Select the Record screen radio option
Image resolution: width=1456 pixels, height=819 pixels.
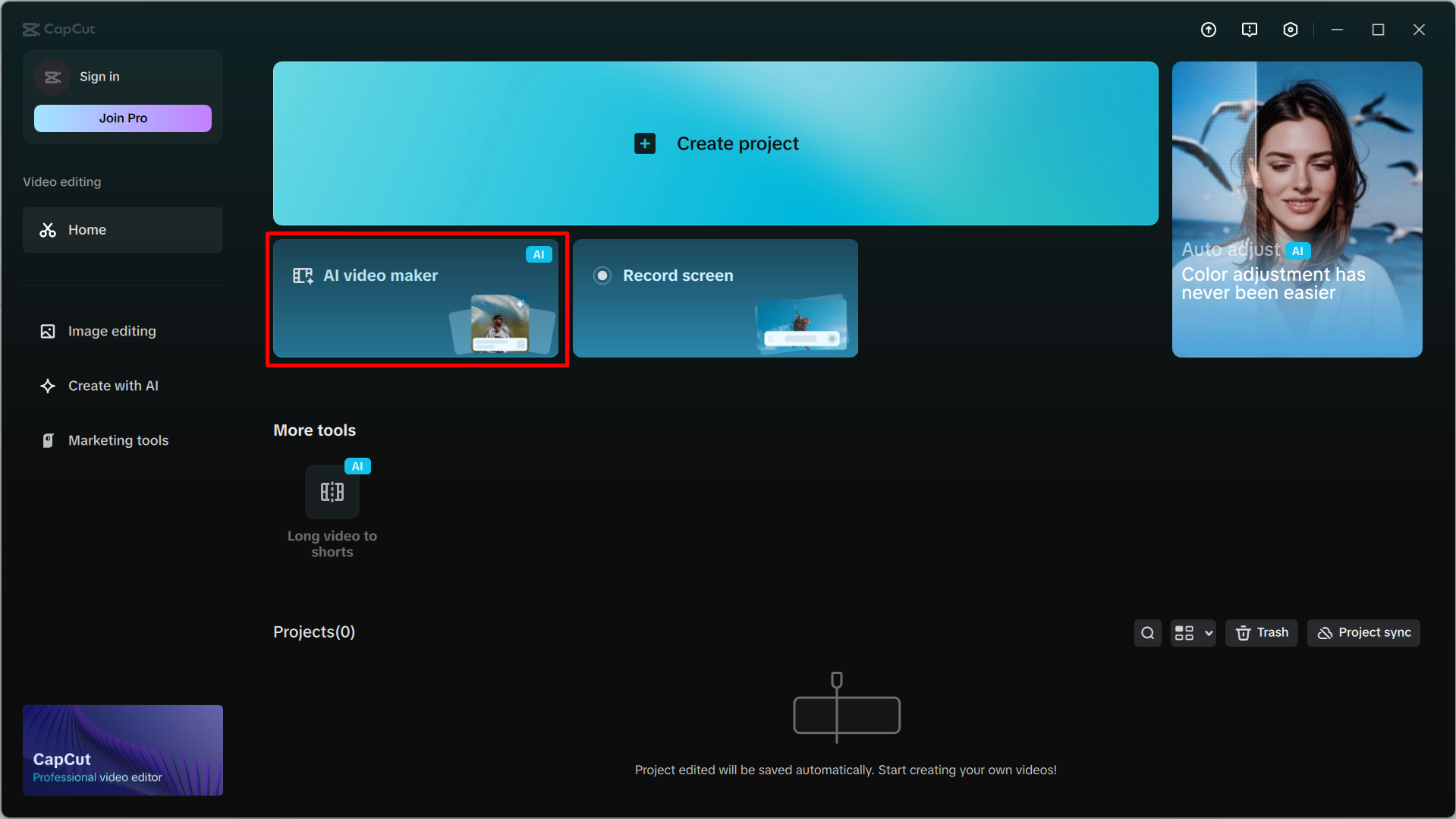(x=602, y=275)
